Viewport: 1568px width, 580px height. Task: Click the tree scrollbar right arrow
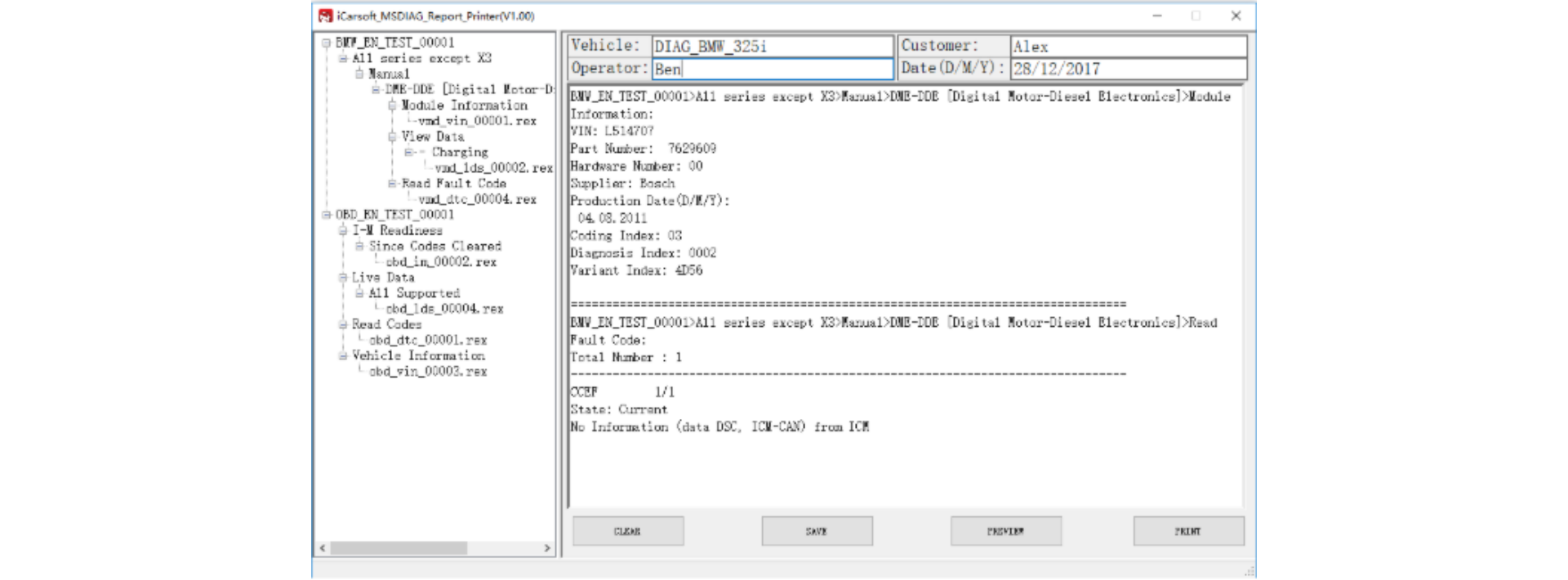coord(547,548)
